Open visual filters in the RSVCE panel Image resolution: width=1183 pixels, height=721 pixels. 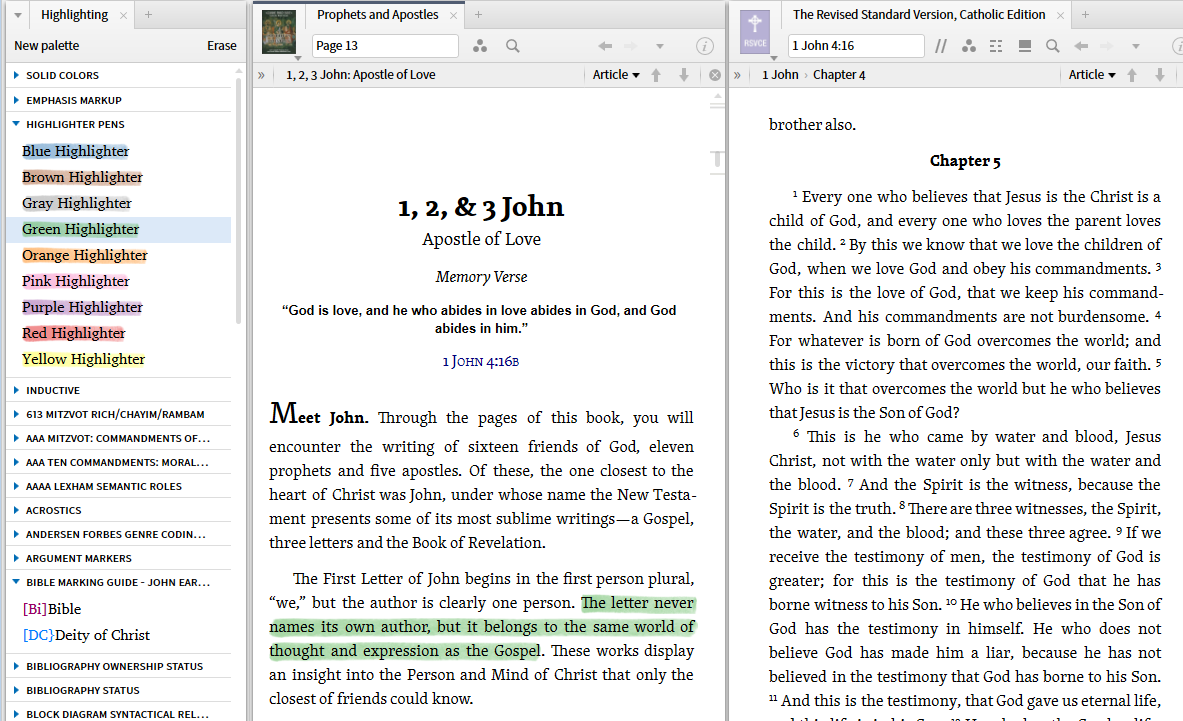pyautogui.click(x=969, y=47)
